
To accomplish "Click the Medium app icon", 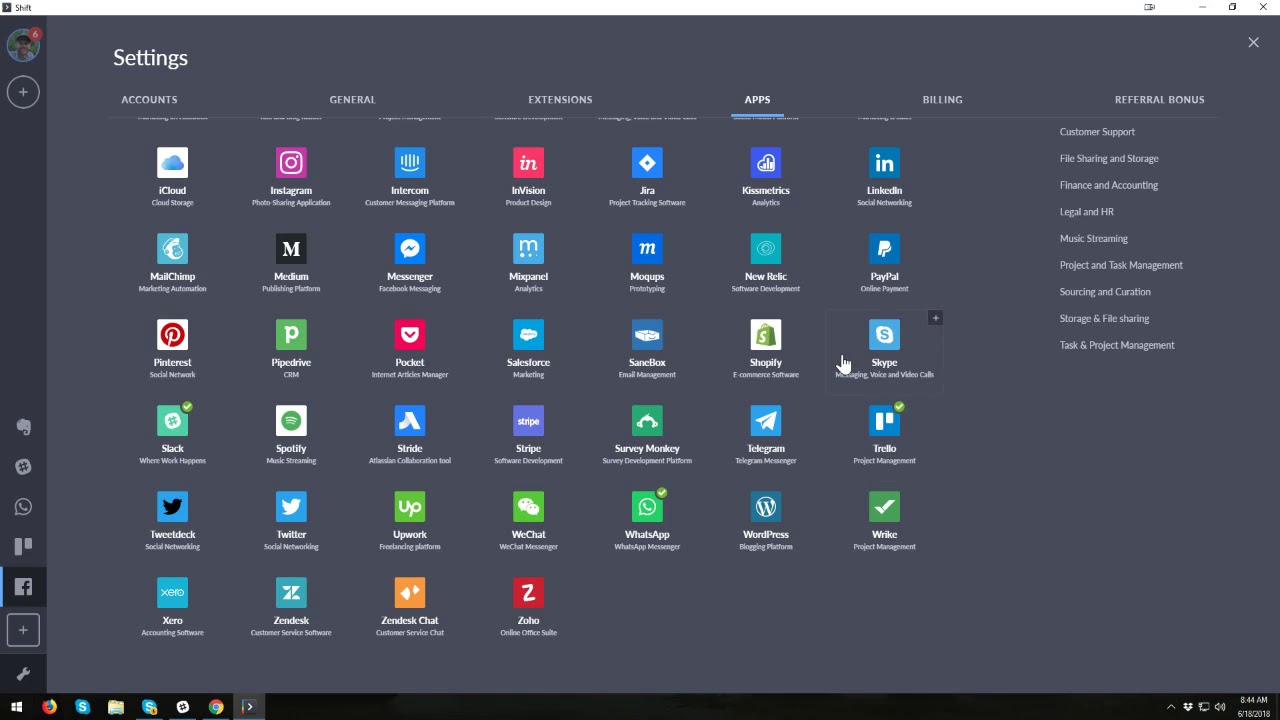I will click(x=291, y=249).
